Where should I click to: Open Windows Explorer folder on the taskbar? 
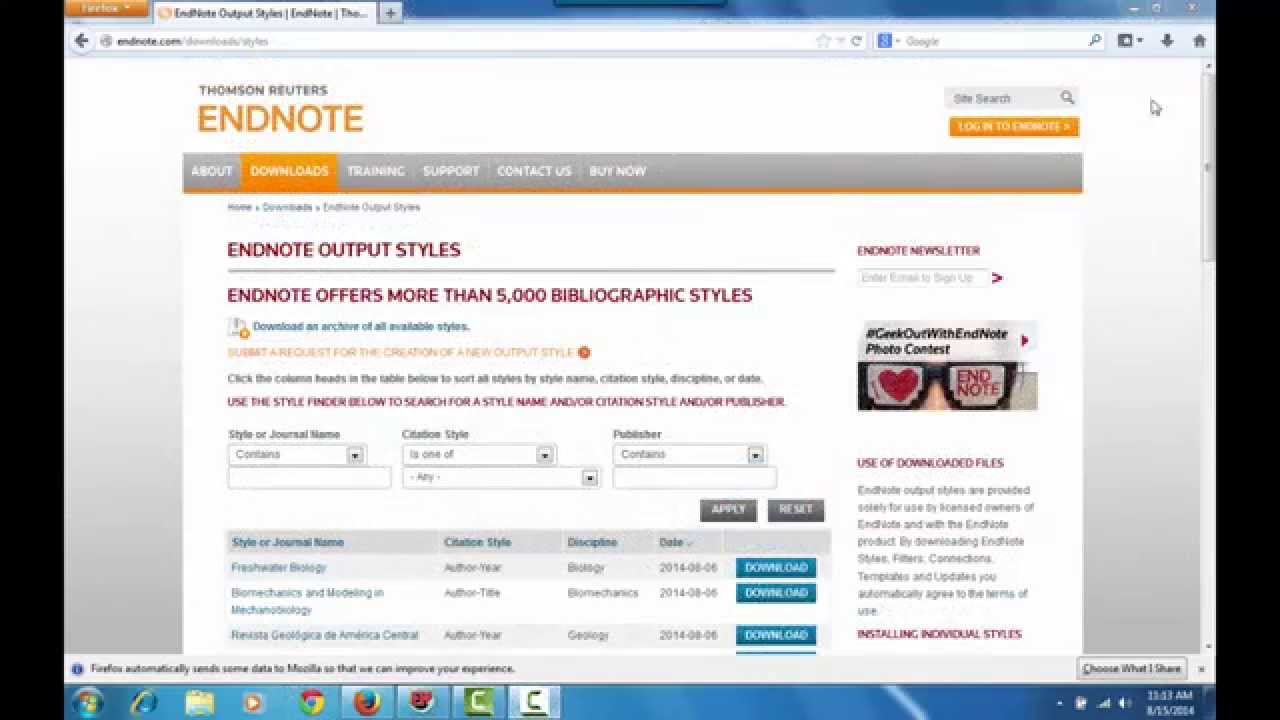pos(199,703)
